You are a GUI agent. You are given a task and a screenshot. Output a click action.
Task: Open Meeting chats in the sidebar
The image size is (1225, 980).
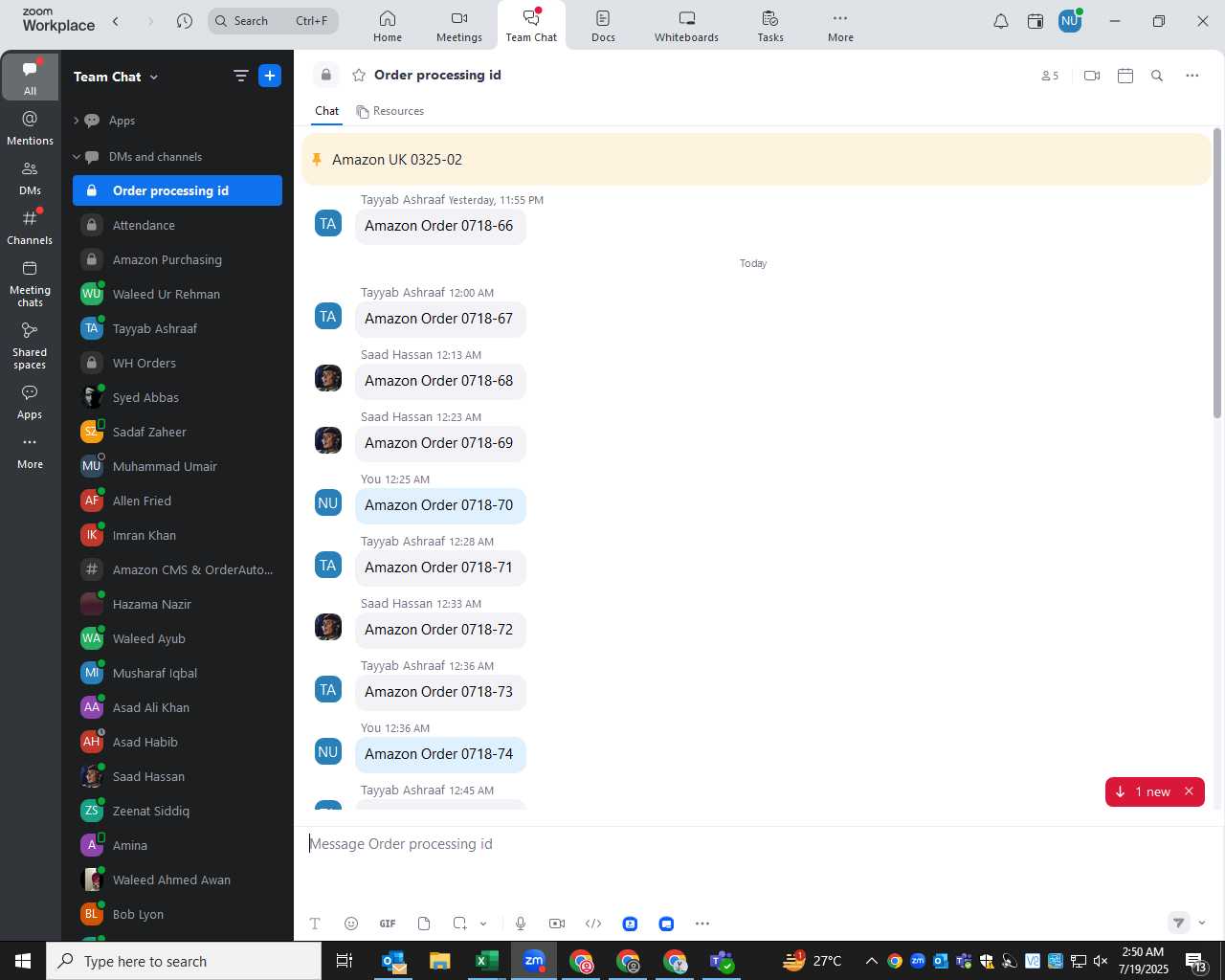click(x=30, y=284)
